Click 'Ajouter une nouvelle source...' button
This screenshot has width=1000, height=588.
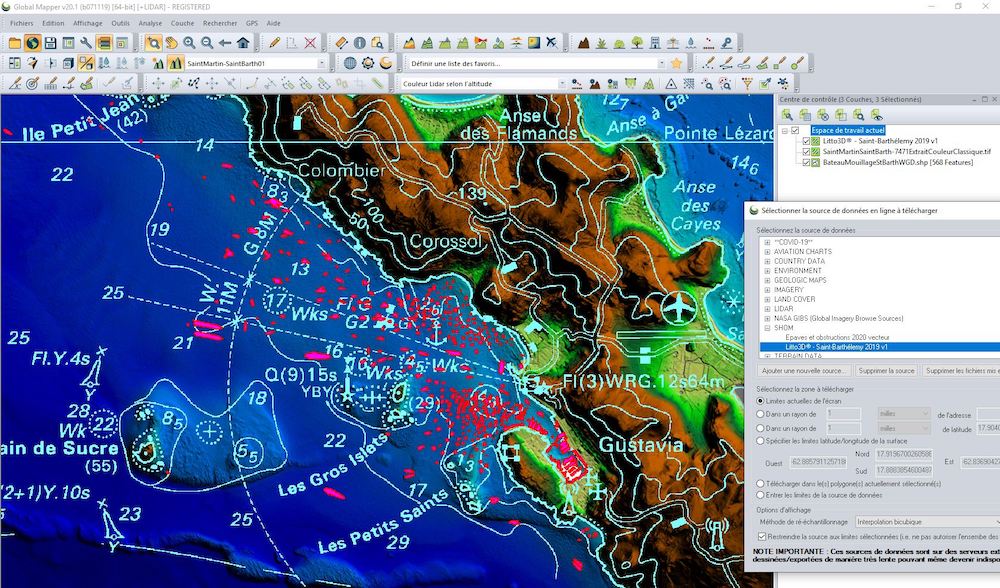pyautogui.click(x=803, y=371)
